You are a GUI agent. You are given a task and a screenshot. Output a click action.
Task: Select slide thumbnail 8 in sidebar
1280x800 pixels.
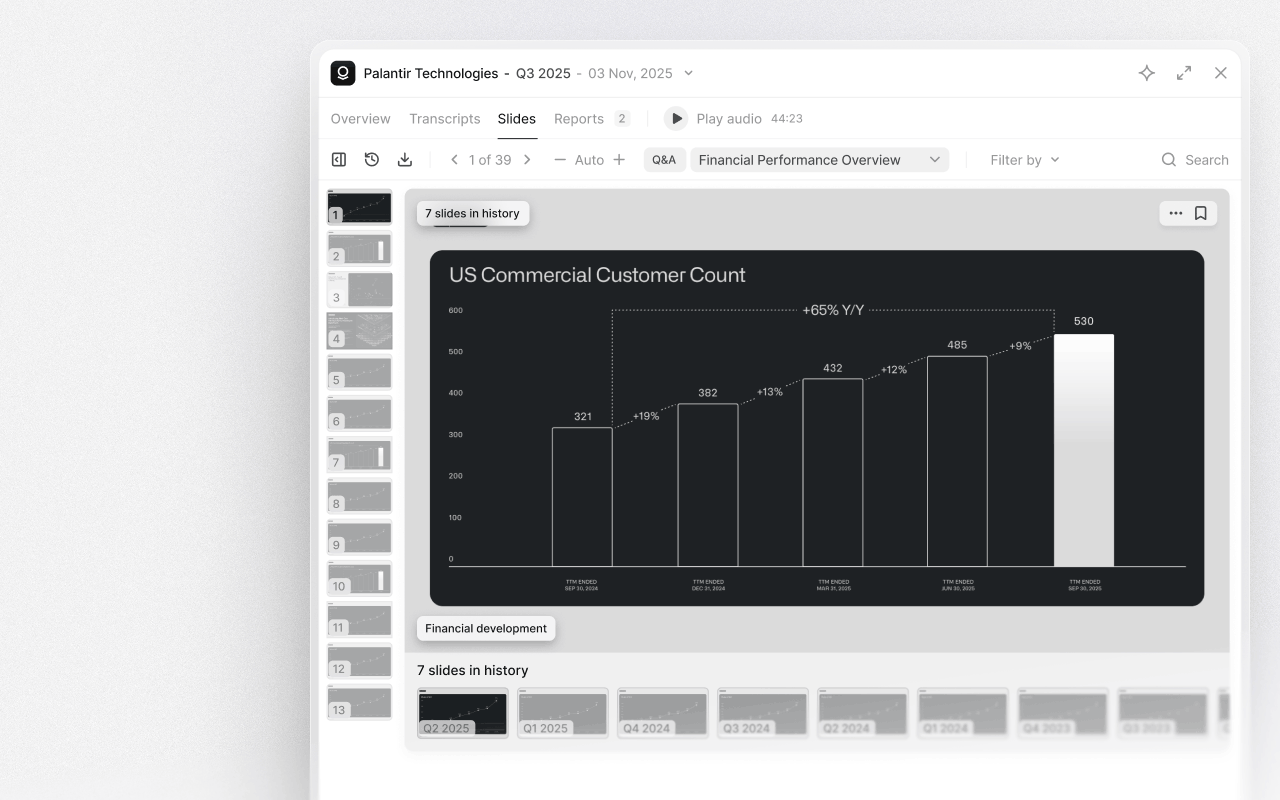pyautogui.click(x=360, y=497)
